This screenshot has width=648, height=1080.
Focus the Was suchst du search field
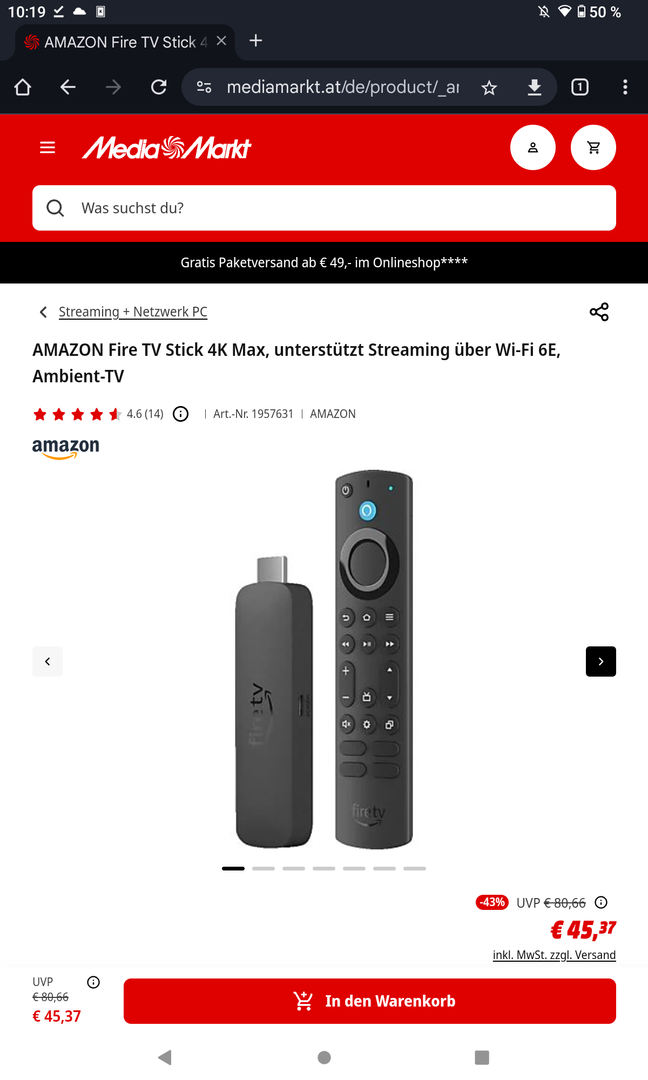coord(324,208)
